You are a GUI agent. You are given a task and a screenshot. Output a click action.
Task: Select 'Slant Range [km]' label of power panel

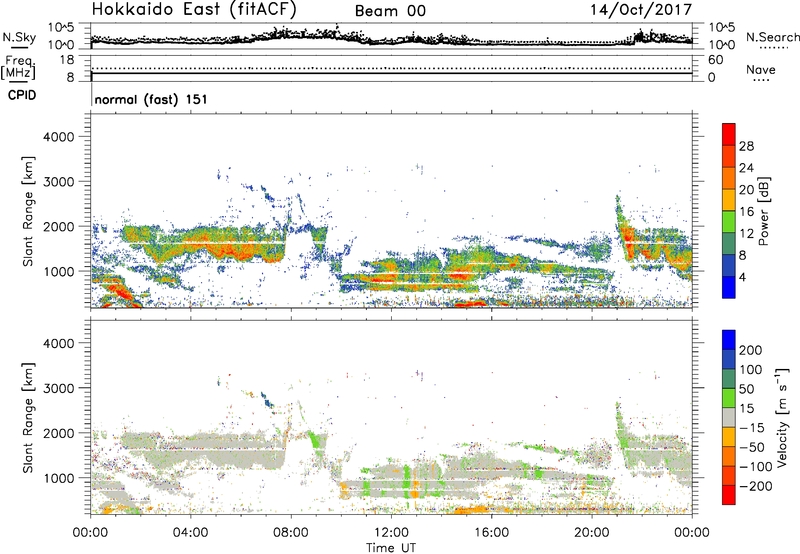(x=28, y=212)
